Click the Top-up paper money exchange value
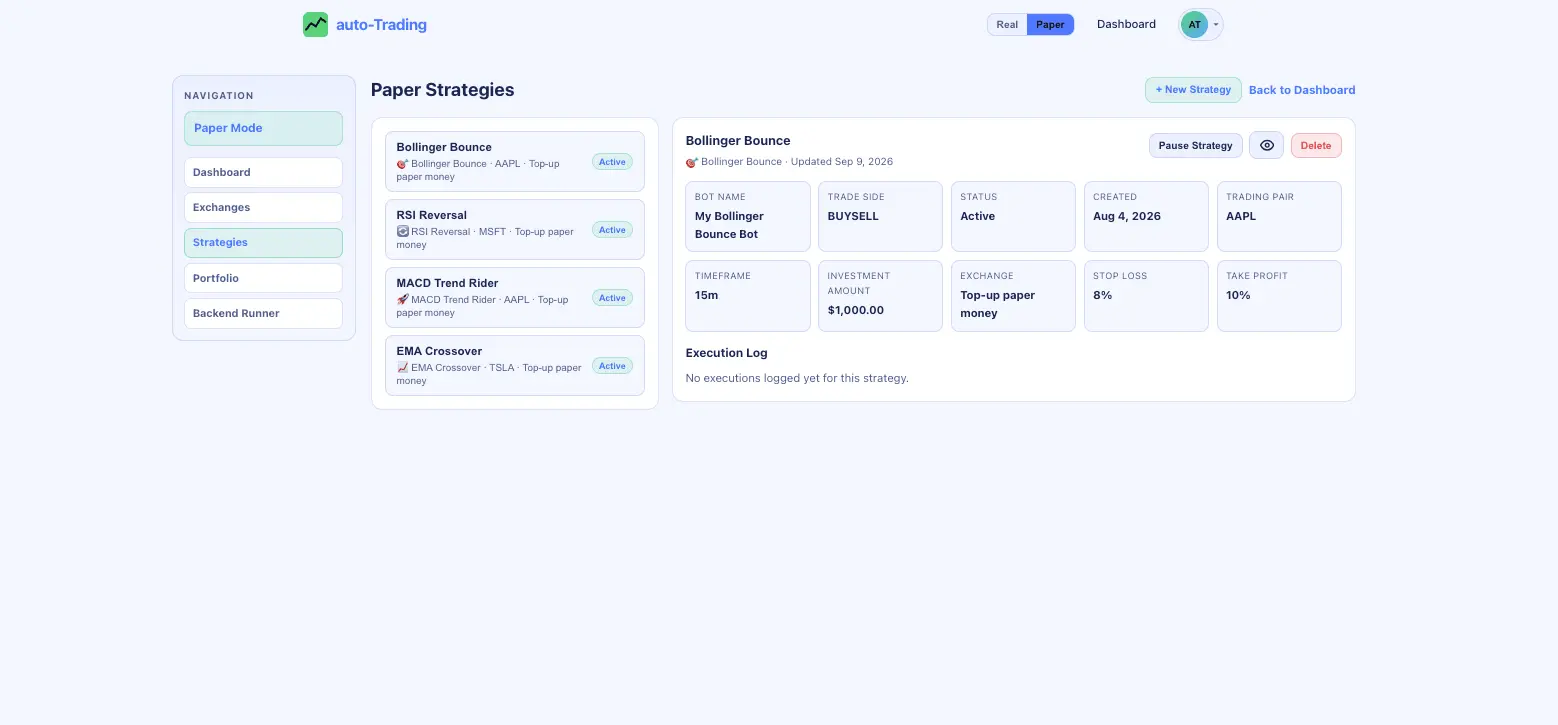Viewport: 1558px width, 725px height. (x=998, y=304)
